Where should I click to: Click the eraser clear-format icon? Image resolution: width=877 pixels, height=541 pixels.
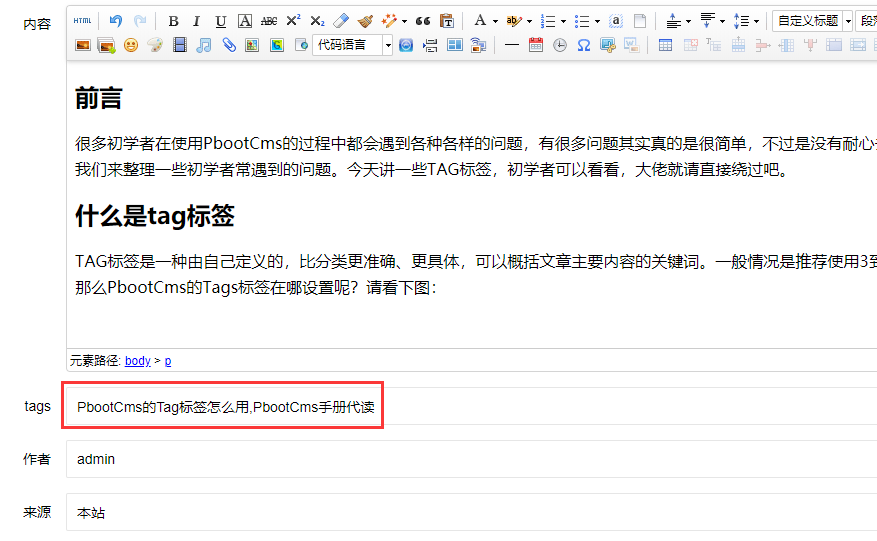(341, 21)
